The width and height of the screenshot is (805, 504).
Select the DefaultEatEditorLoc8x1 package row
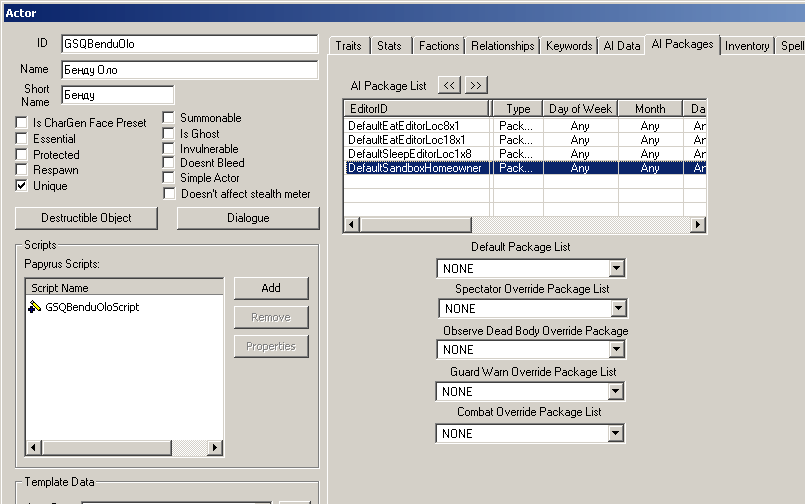pos(525,126)
